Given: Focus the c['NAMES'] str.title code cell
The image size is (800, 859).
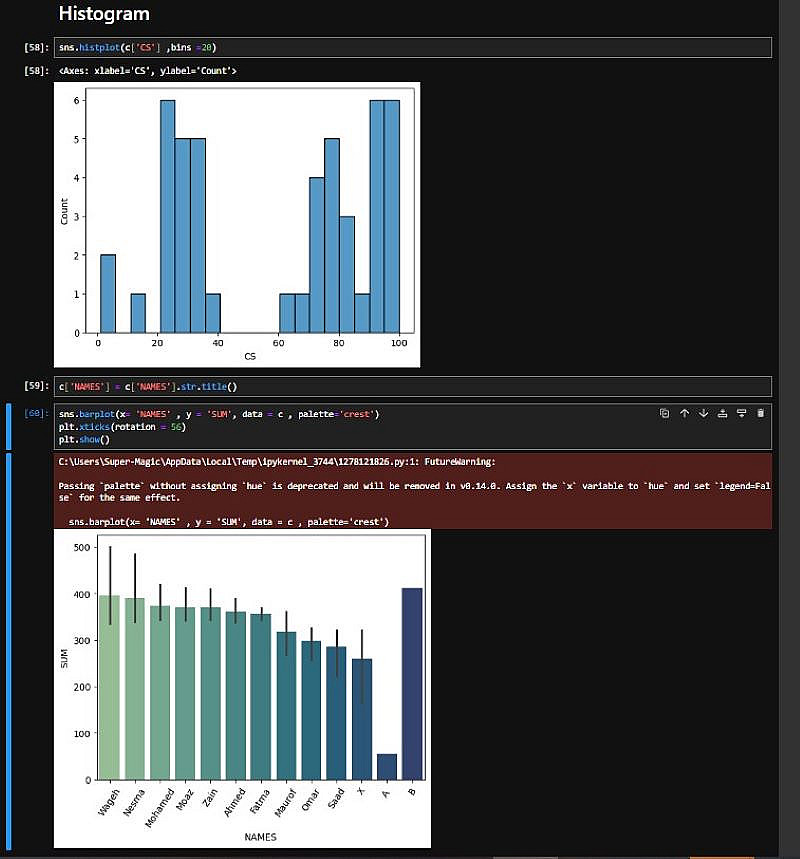Looking at the screenshot, I should 413,387.
